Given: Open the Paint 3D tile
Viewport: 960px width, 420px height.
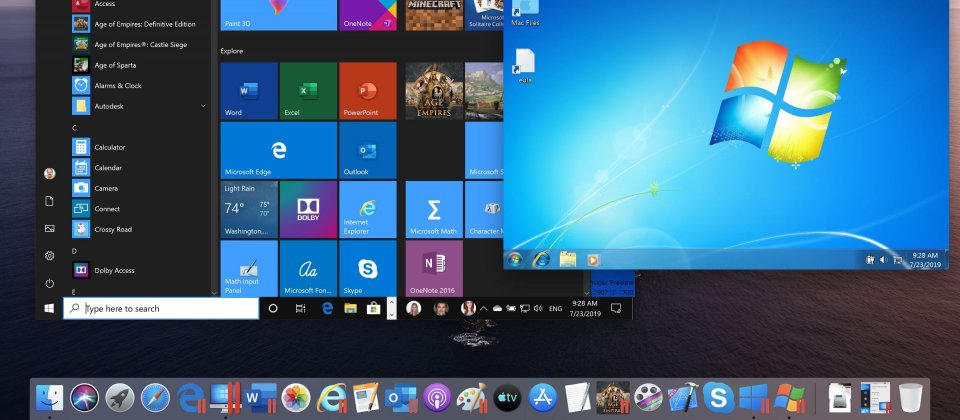Looking at the screenshot, I should click(279, 15).
